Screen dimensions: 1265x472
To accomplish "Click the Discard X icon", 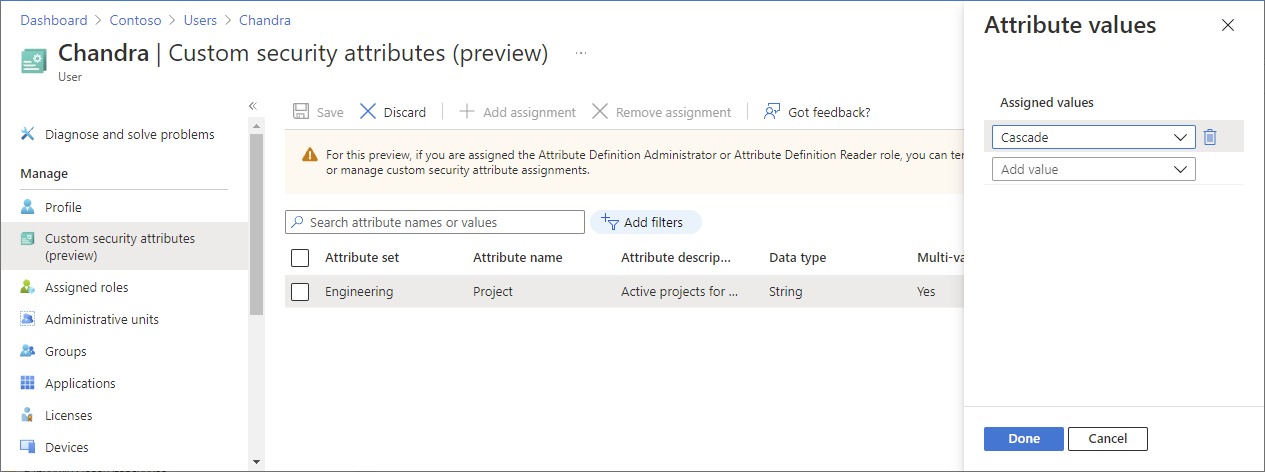I will tap(369, 112).
